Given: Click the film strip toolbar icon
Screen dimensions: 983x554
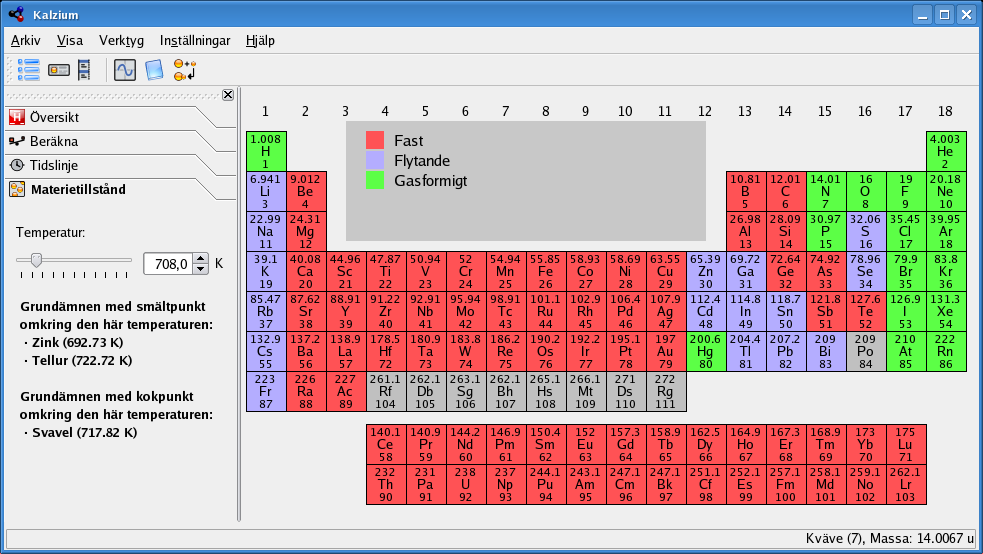Looking at the screenshot, I should (x=84, y=70).
